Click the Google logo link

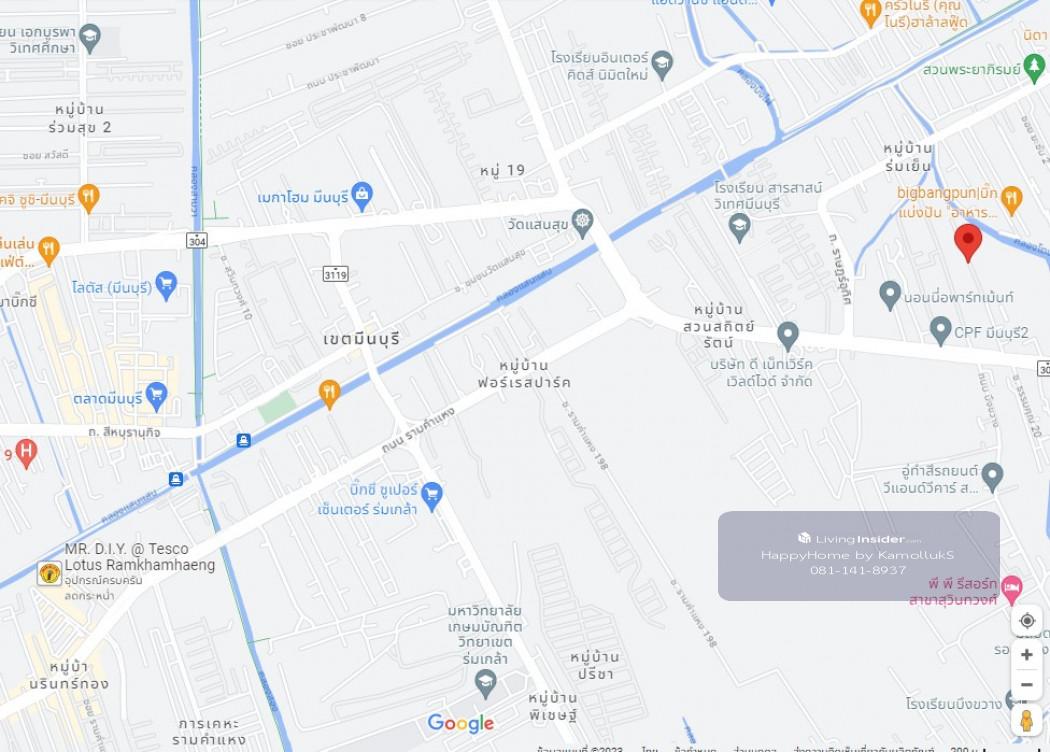pos(461,723)
